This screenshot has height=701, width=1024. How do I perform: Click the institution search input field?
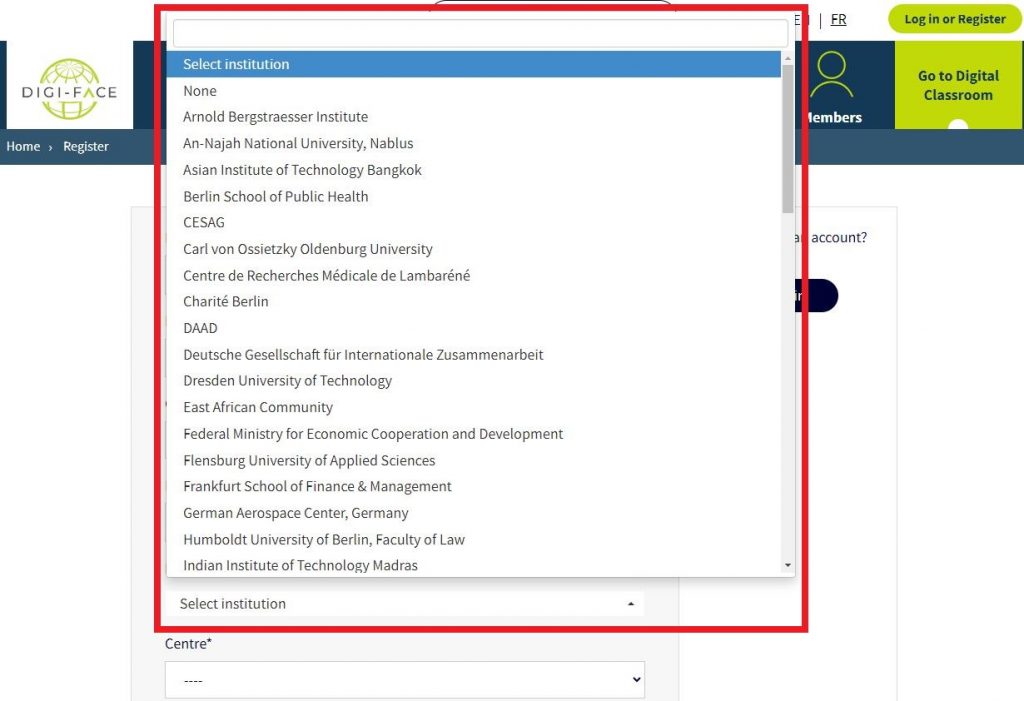pos(480,33)
